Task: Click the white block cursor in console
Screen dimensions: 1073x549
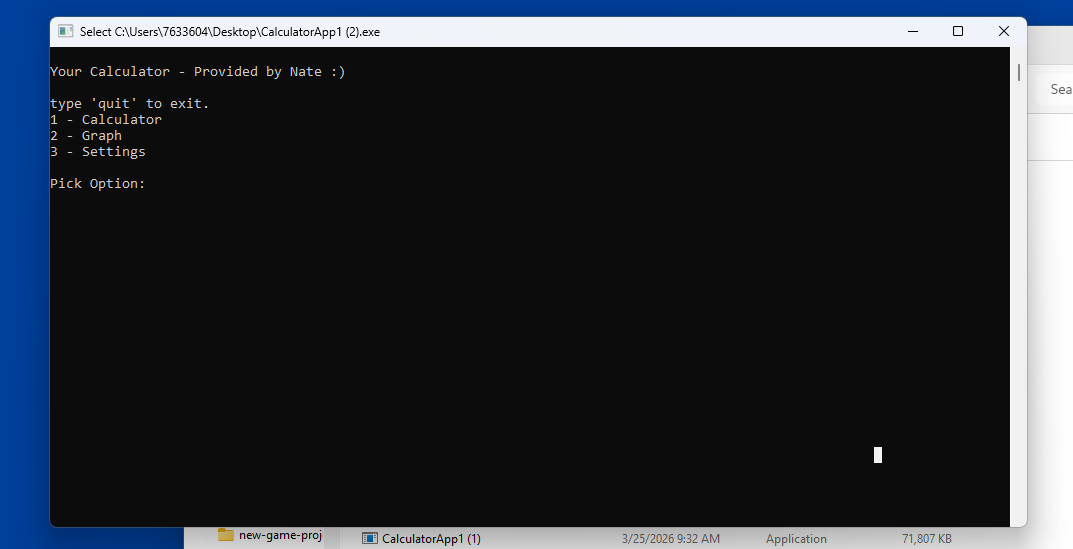Action: (x=878, y=455)
